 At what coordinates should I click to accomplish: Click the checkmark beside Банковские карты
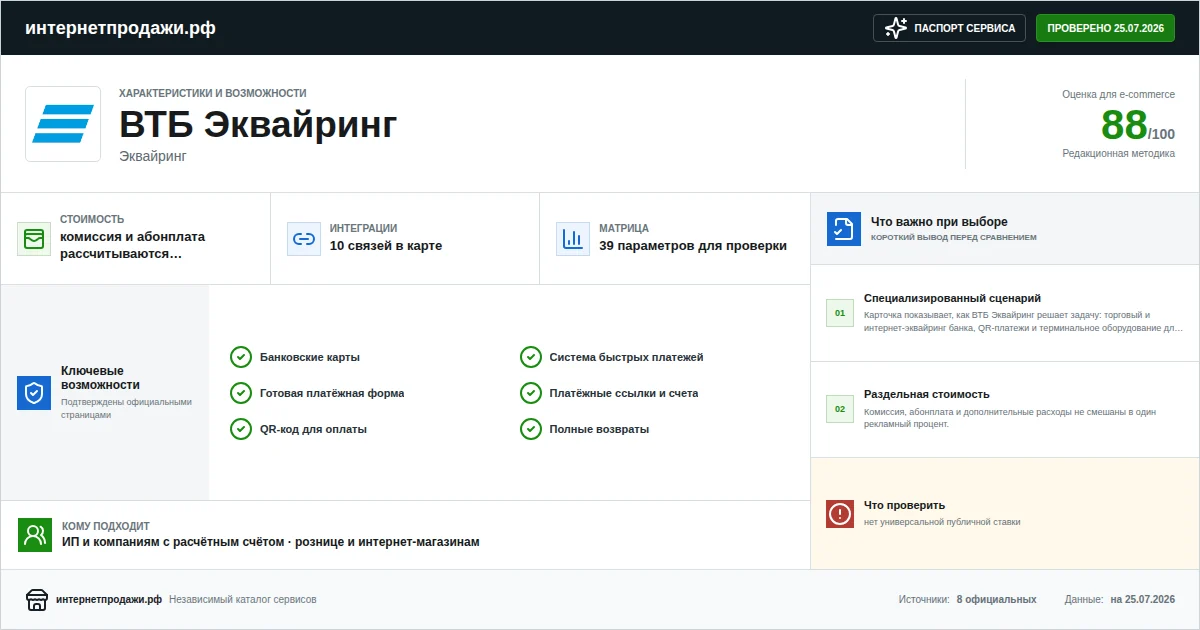pos(241,357)
